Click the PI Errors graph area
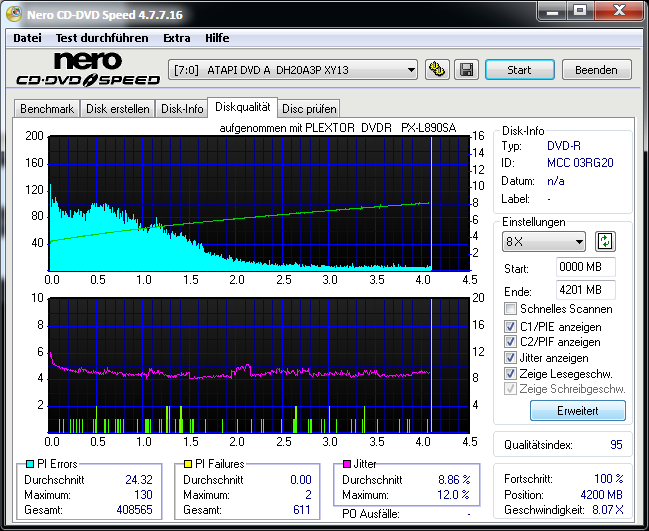Screen dimensions: 649x531 259,203
